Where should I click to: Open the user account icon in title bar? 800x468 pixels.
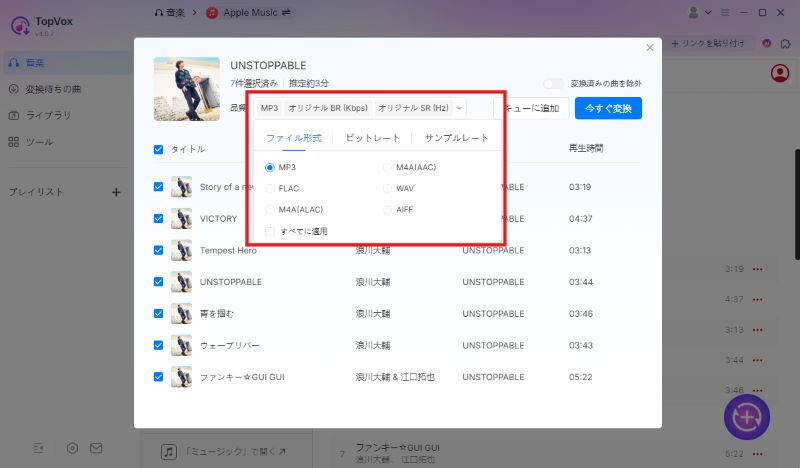[693, 12]
